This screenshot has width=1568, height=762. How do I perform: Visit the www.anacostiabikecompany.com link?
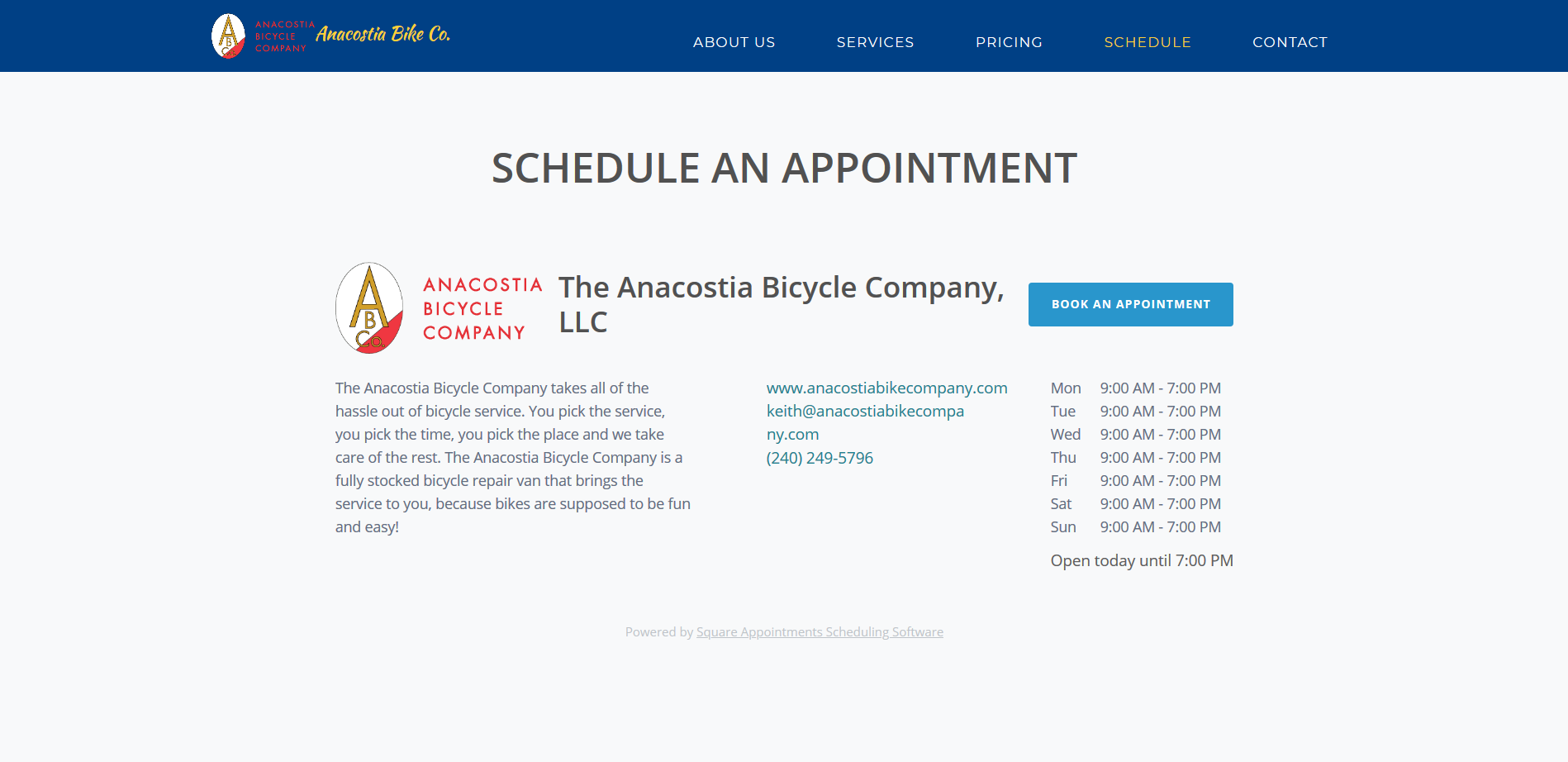[886, 388]
